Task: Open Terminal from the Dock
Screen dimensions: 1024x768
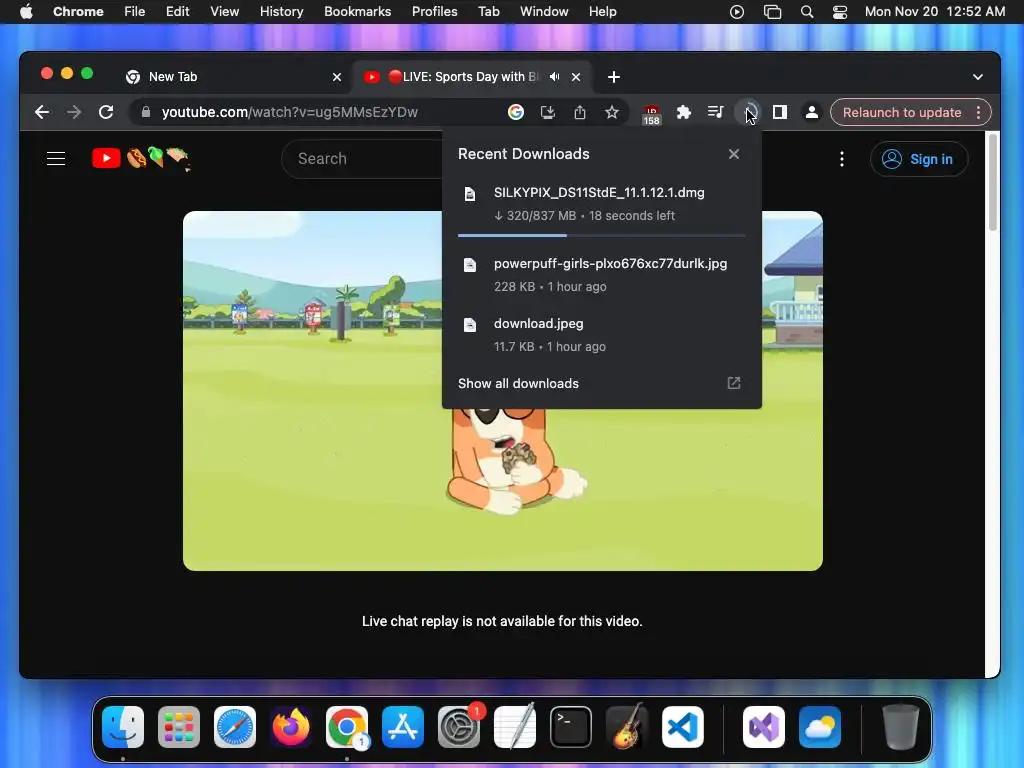Action: pos(571,727)
